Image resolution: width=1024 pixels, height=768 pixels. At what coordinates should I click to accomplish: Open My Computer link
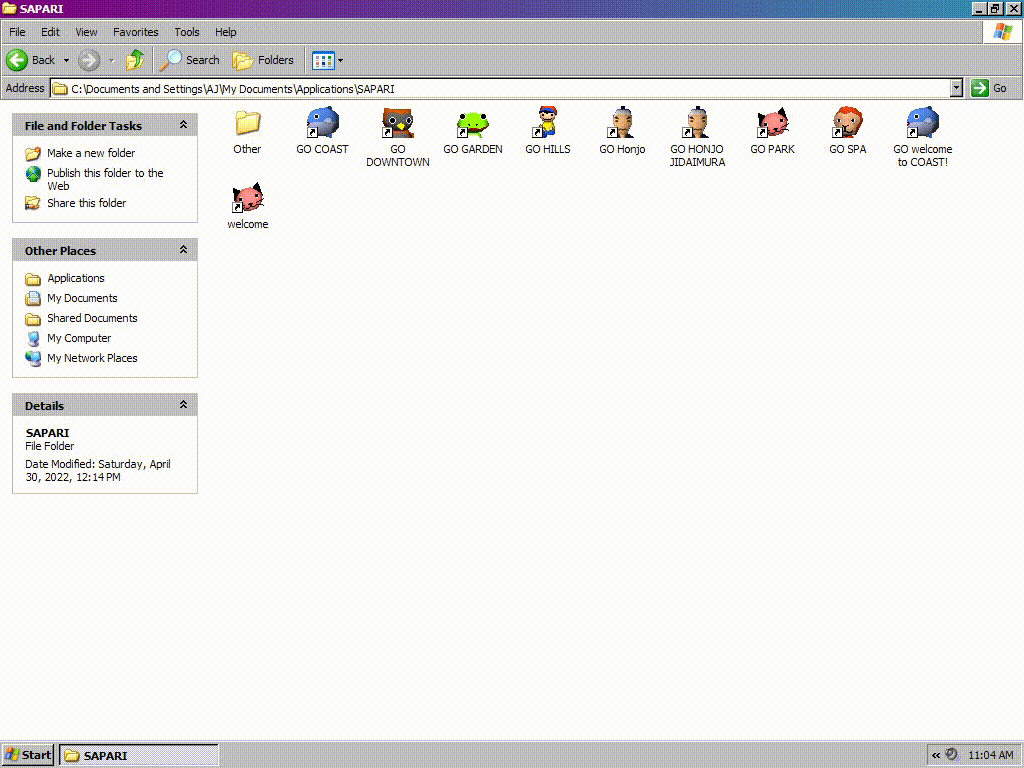pyautogui.click(x=79, y=338)
